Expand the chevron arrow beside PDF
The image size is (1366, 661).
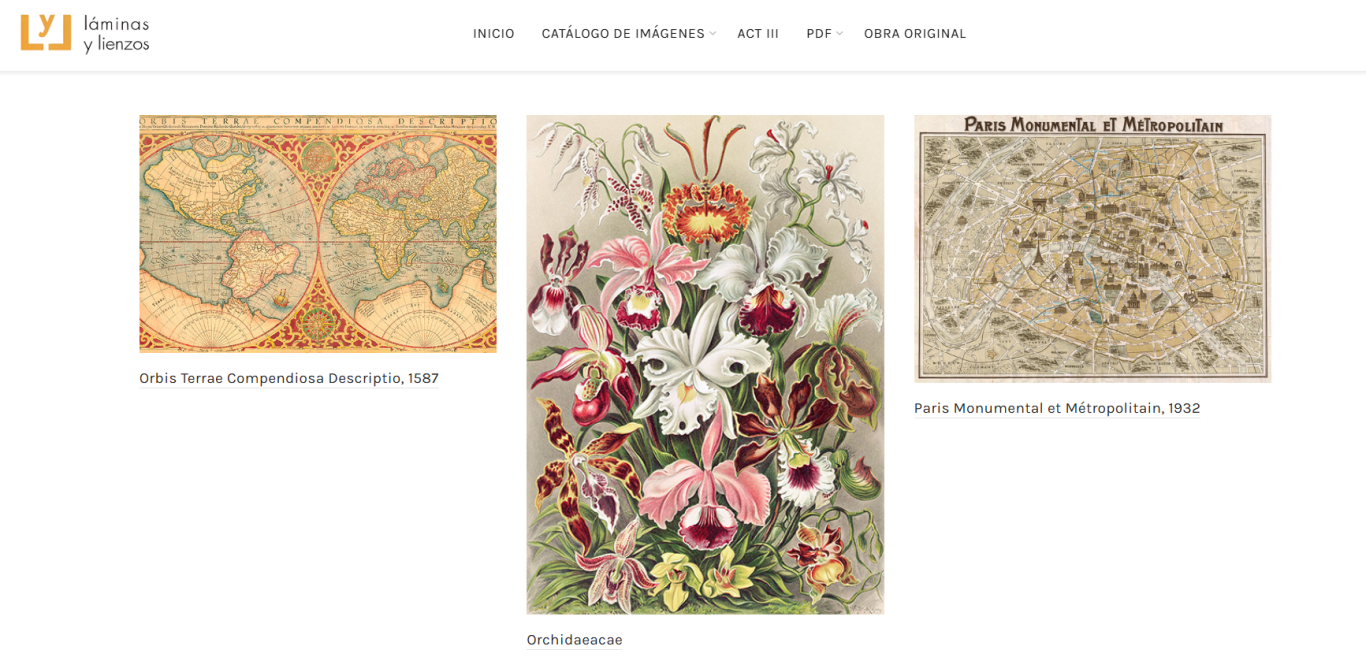840,34
